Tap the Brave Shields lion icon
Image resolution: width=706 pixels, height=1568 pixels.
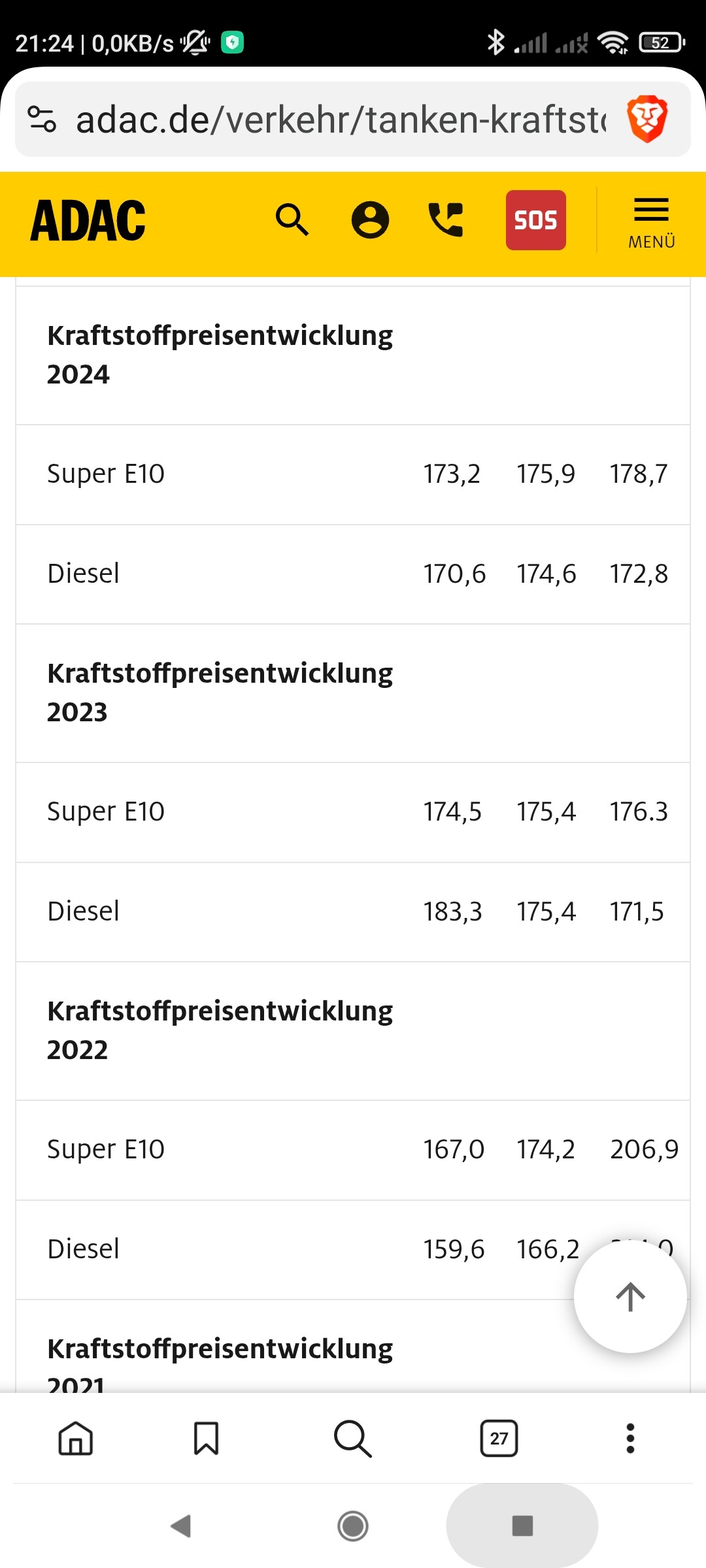click(x=647, y=119)
